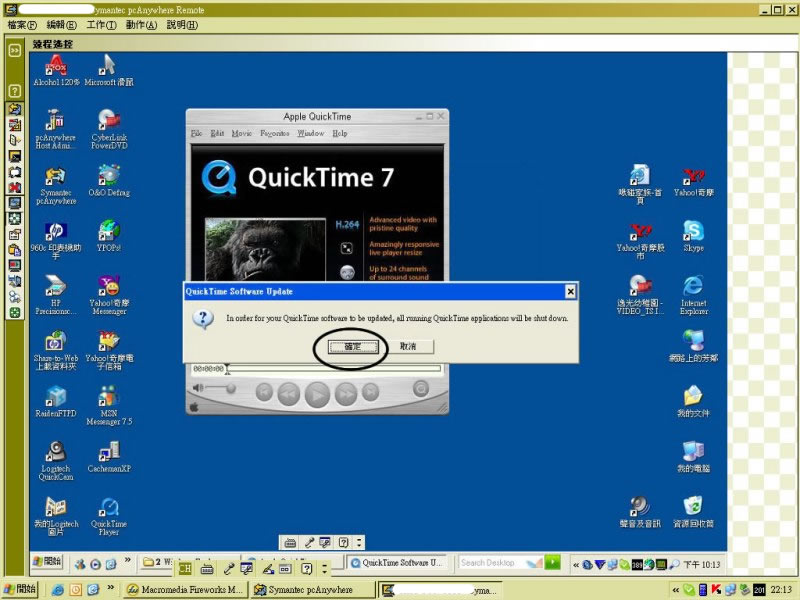
Task: Open the remote desktop 開始 Start menu
Action: pyautogui.click(x=47, y=562)
